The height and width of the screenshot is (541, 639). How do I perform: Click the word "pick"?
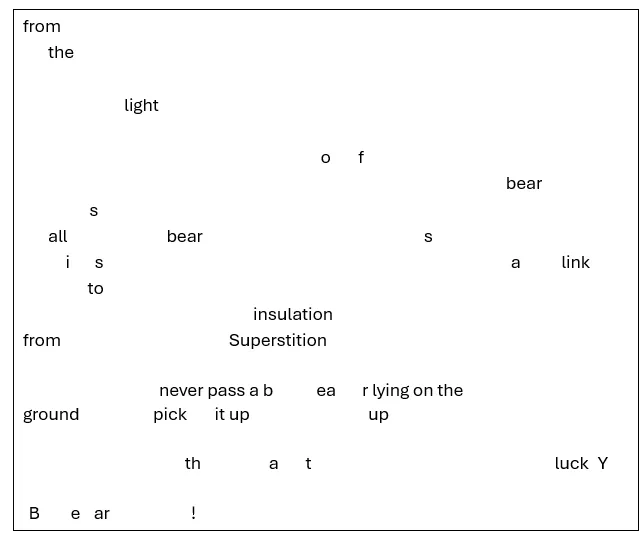[x=170, y=414]
